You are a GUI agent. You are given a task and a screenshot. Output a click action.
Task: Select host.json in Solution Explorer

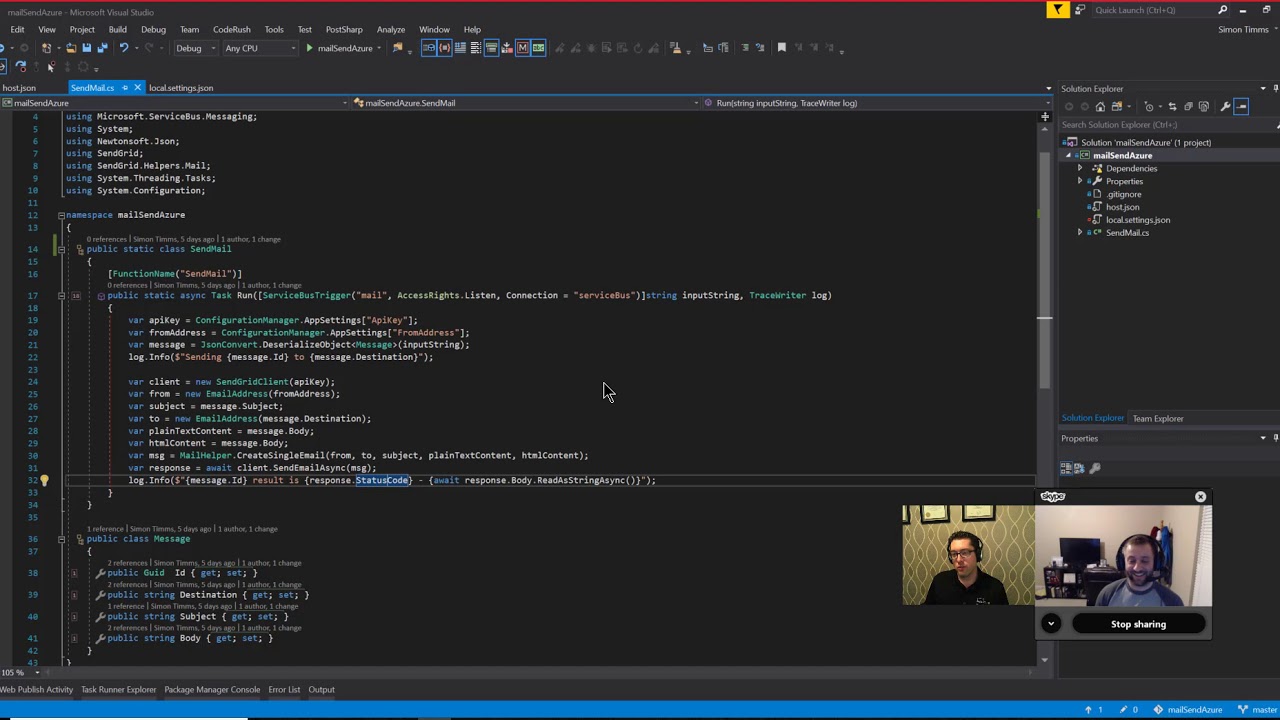tap(1122, 207)
